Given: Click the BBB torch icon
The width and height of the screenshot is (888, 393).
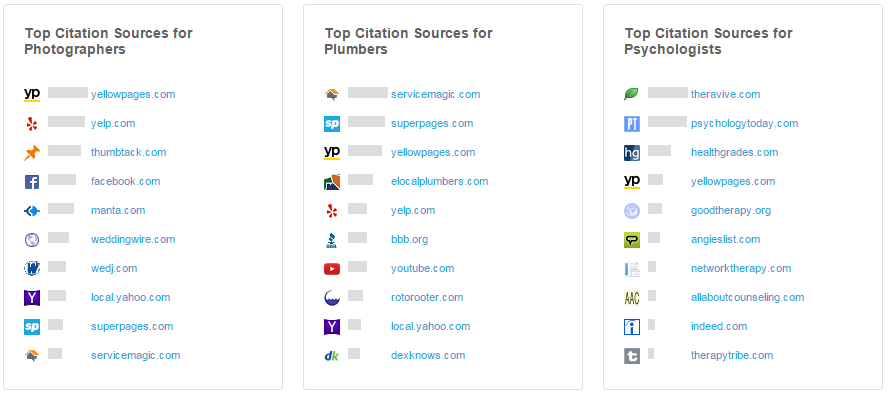Looking at the screenshot, I should coord(332,240).
